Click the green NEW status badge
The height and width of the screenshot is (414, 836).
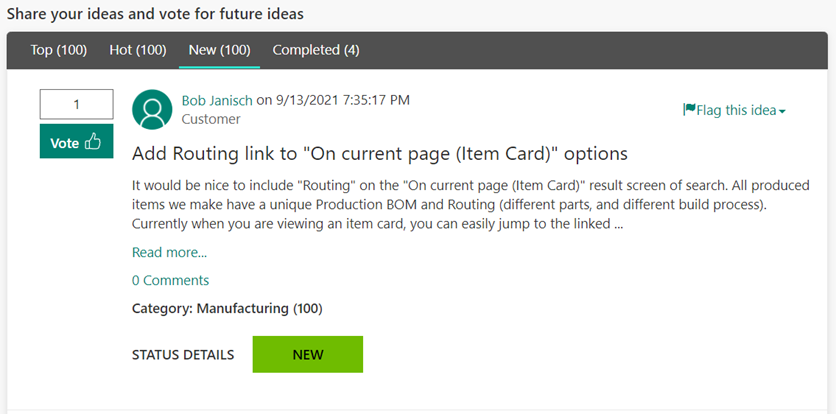307,354
